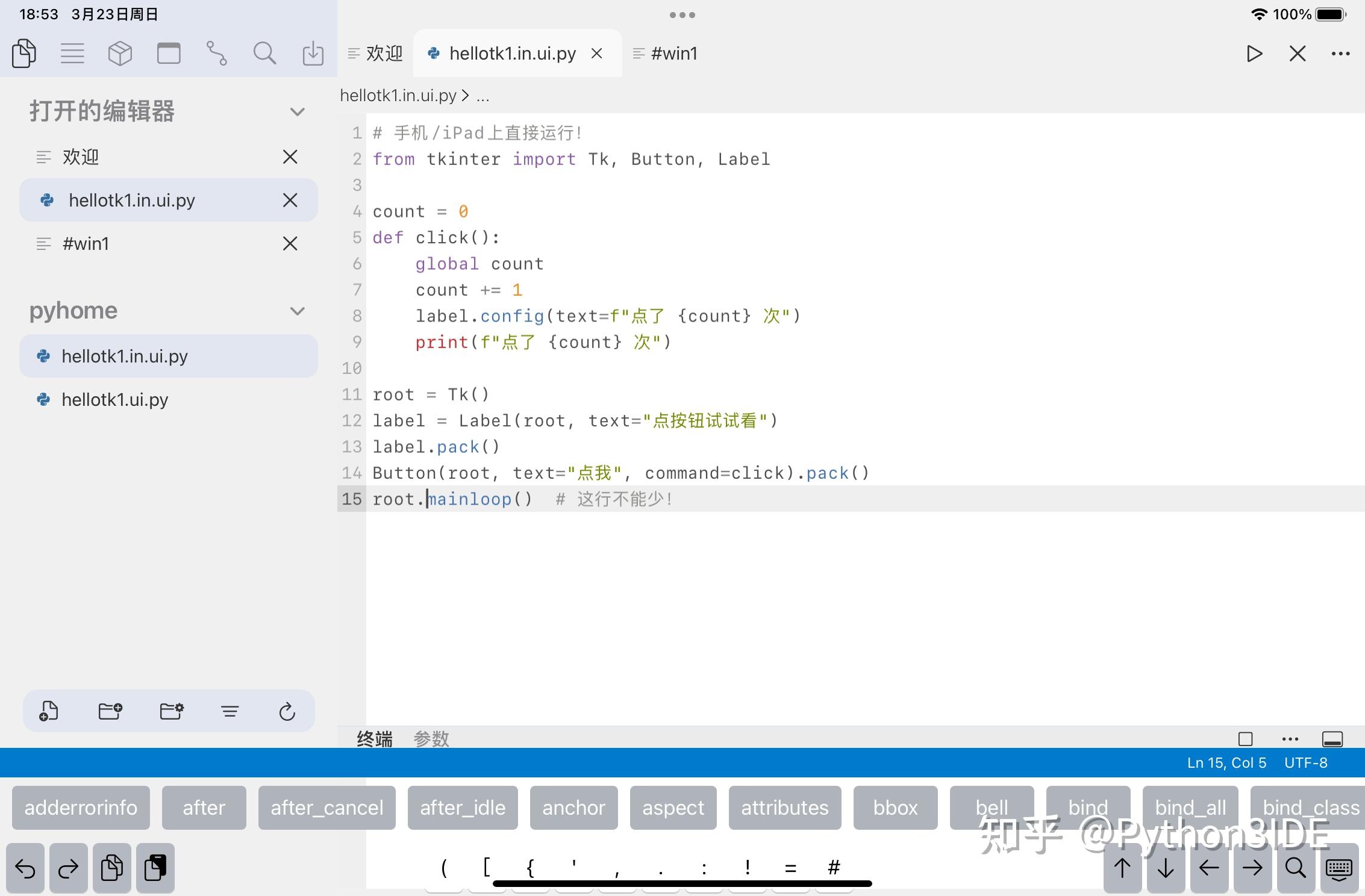Viewport: 1365px width, 896px height.
Task: Hide the bottom panel
Action: (1332, 739)
